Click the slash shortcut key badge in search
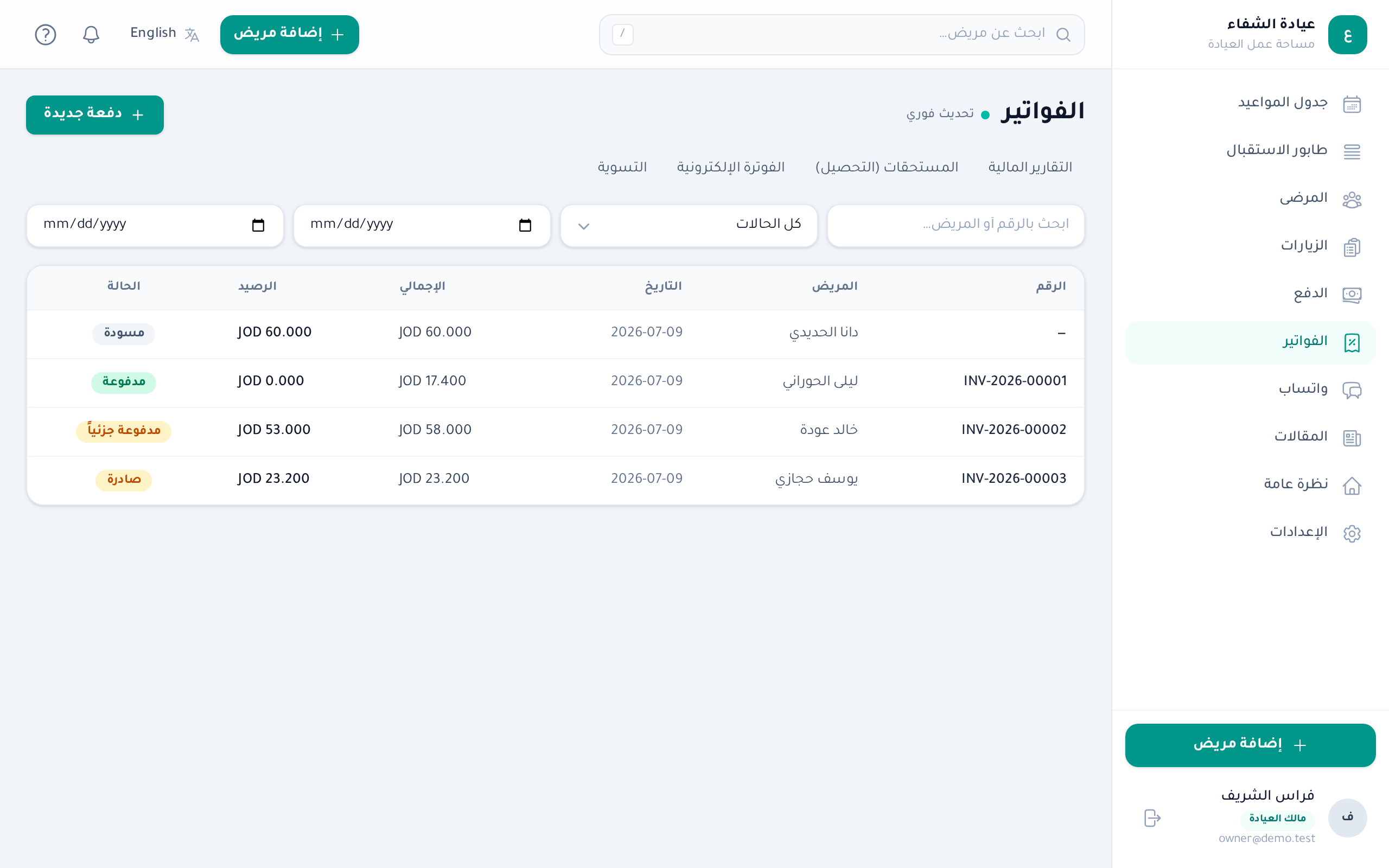The image size is (1389, 868). (x=622, y=34)
